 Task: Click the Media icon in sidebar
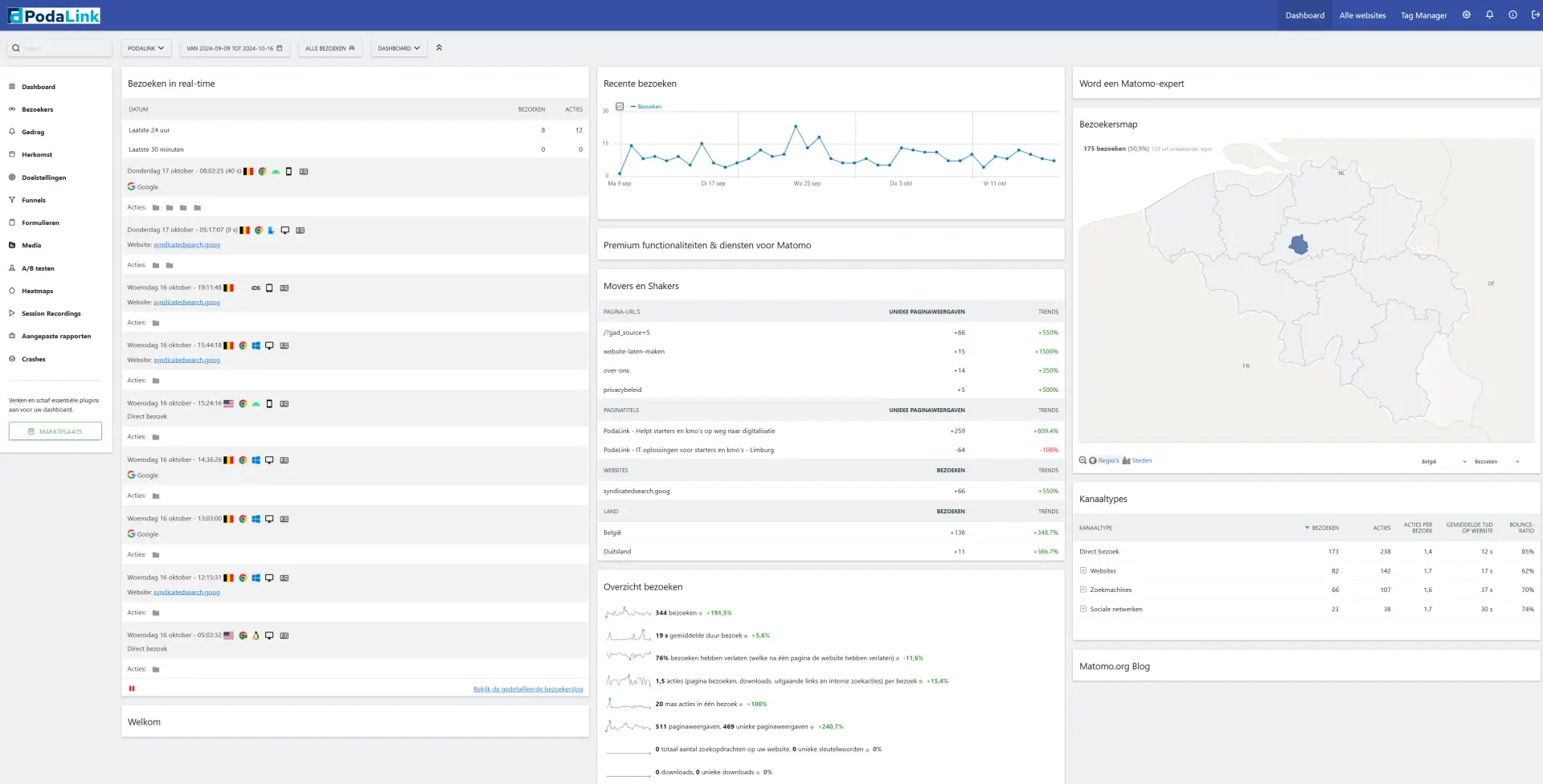12,245
